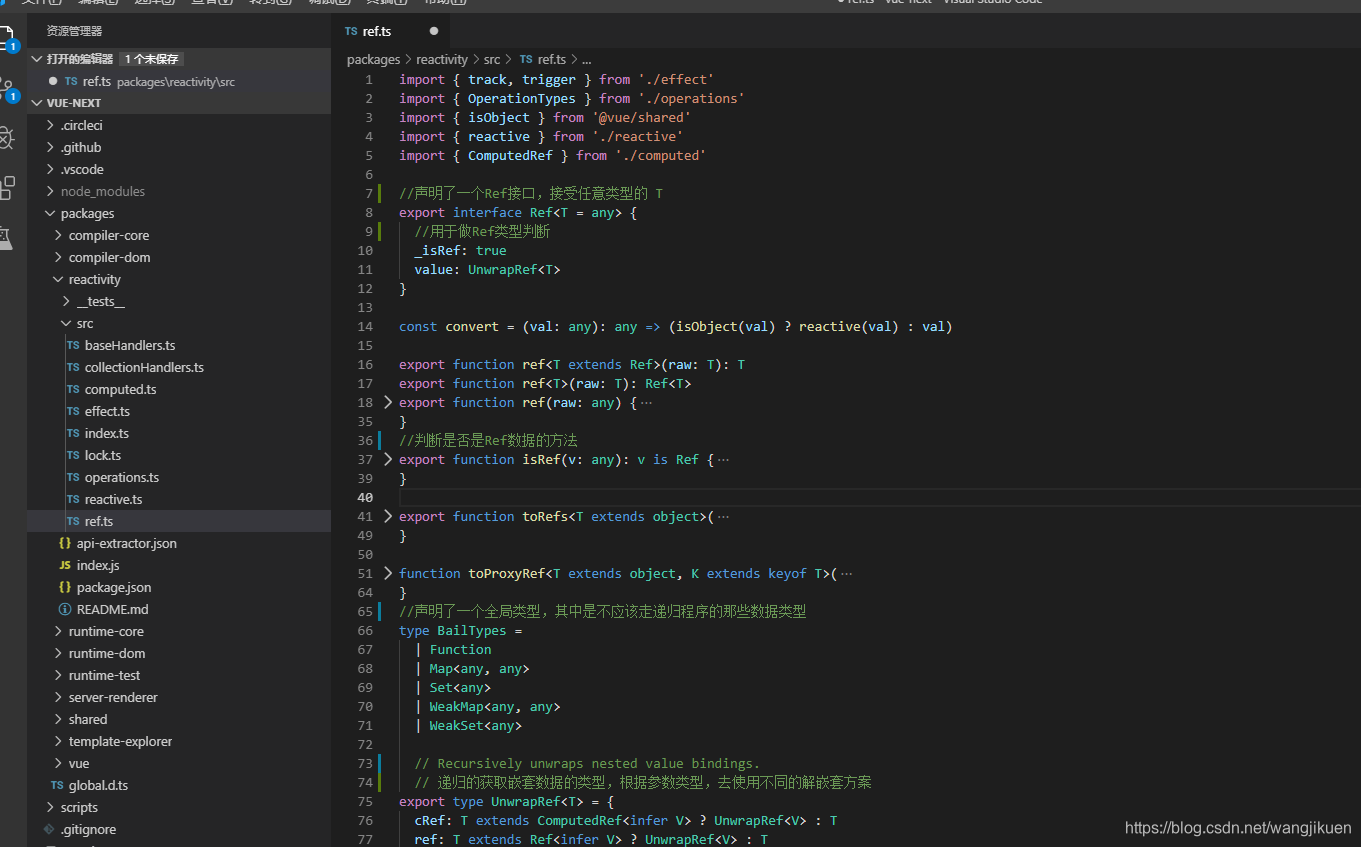This screenshot has height=847, width=1361.
Task: Open the Source Control view icon
Action: (5, 89)
